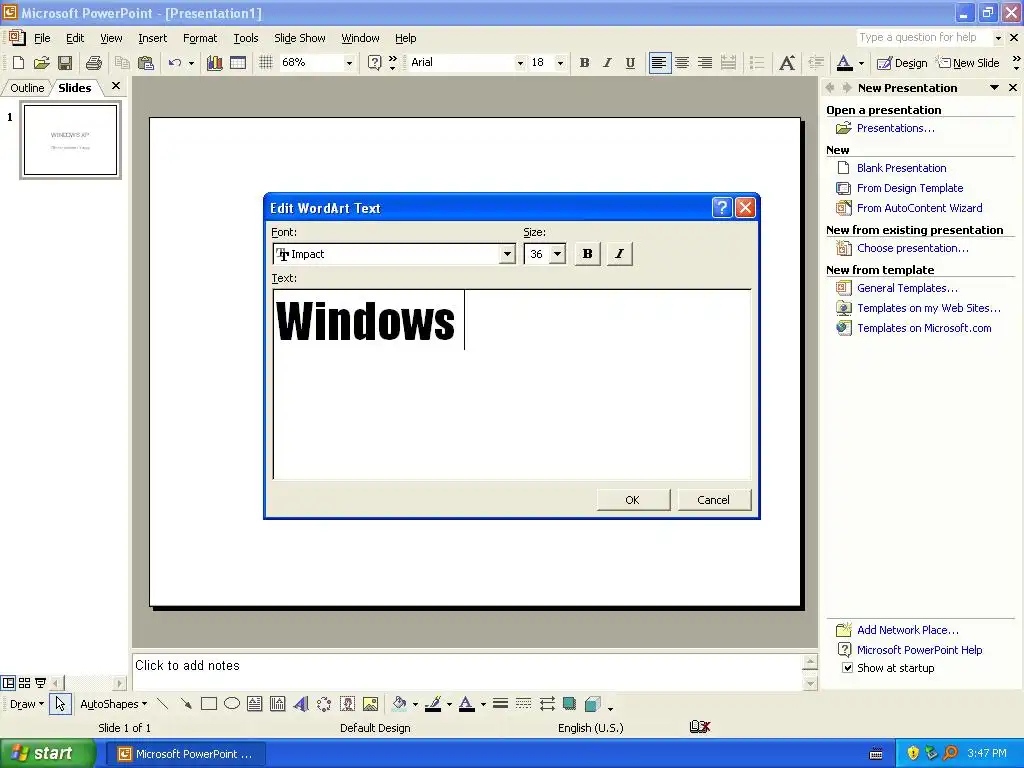Print using the printer toolbar icon
The height and width of the screenshot is (768, 1024).
(x=94, y=63)
